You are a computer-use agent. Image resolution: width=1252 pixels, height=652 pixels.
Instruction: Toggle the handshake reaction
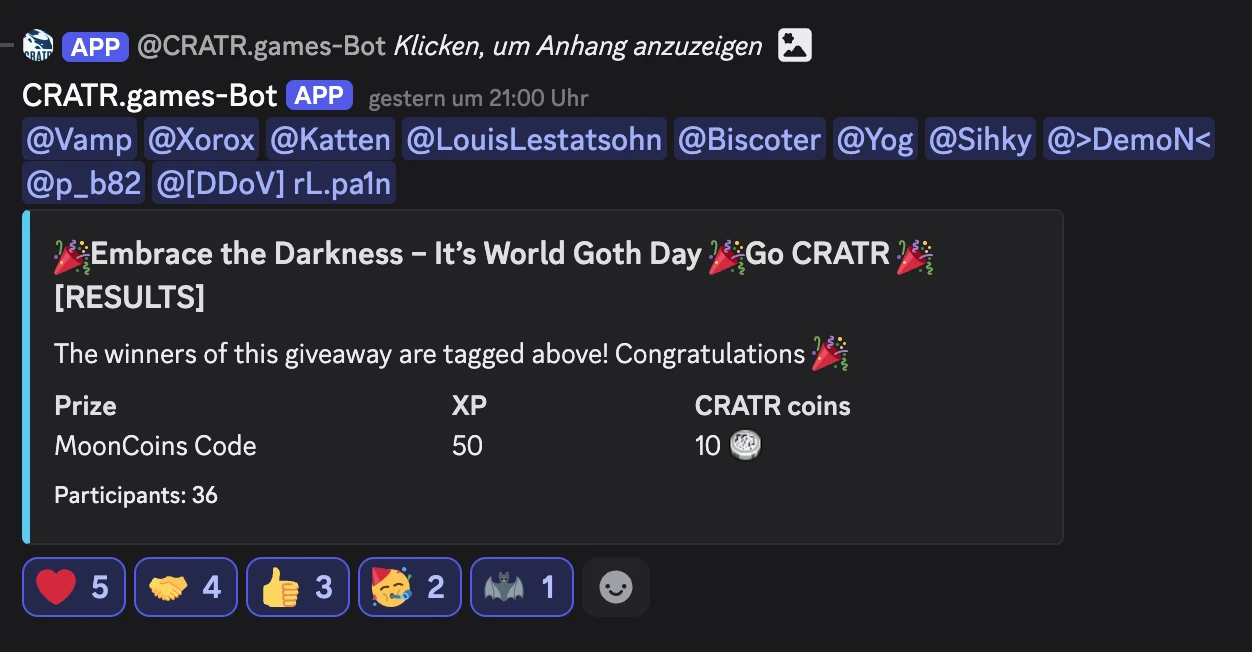click(x=186, y=587)
